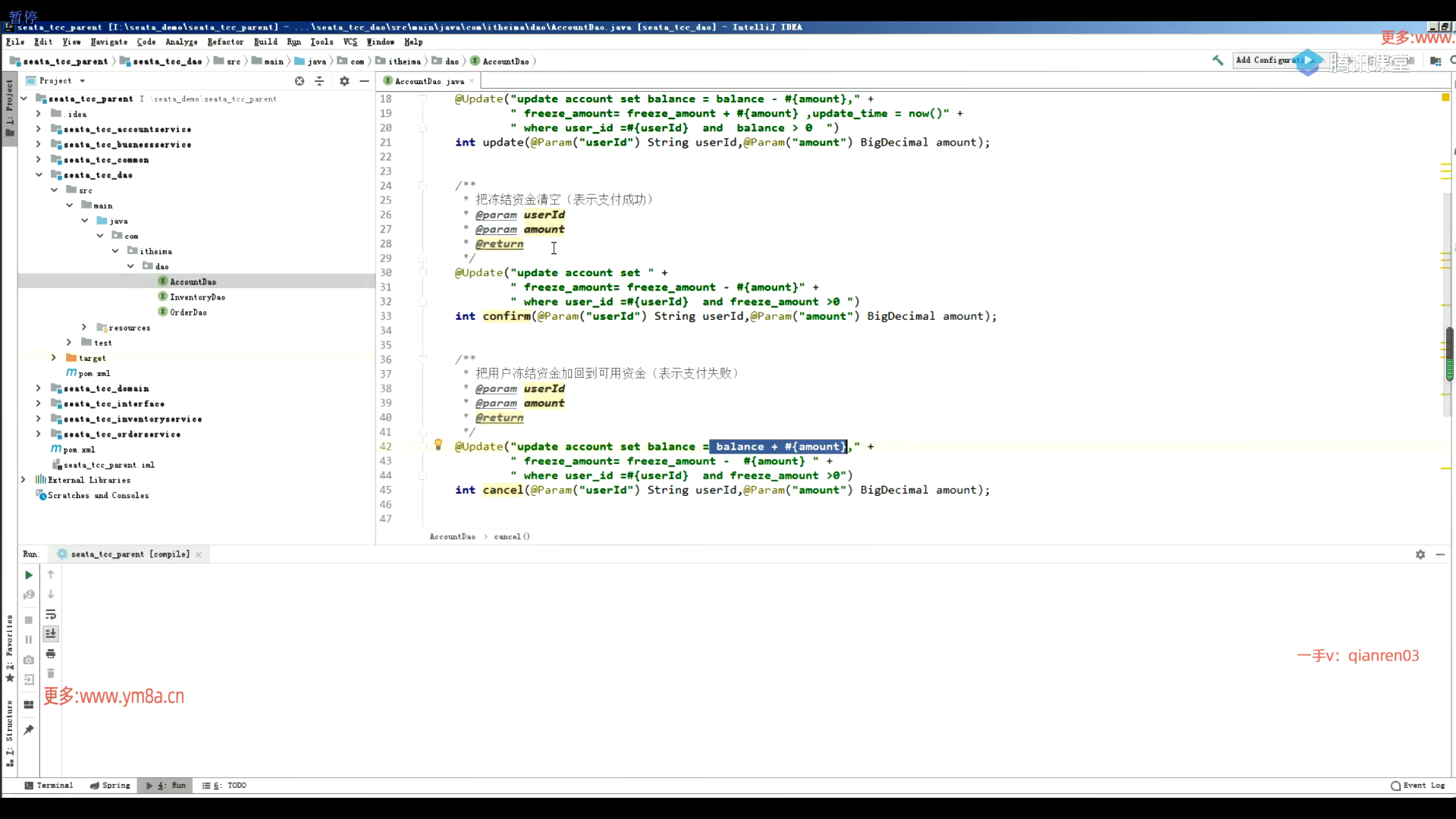Viewport: 1456px width, 819px height.
Task: Toggle scroll to end in Run console
Action: click(x=51, y=634)
